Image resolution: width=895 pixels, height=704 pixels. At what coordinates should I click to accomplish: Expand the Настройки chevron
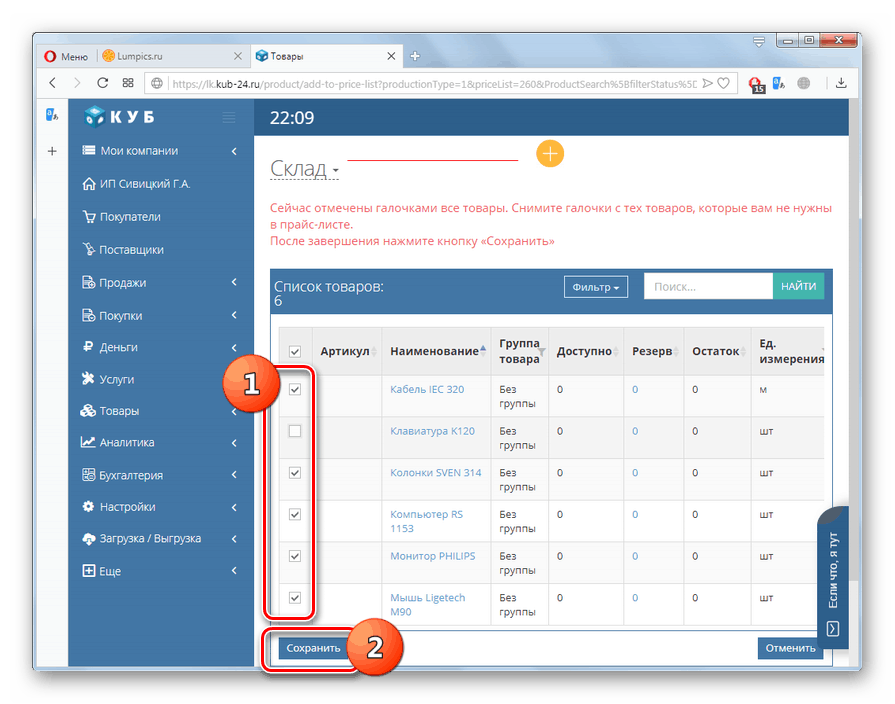(x=234, y=507)
